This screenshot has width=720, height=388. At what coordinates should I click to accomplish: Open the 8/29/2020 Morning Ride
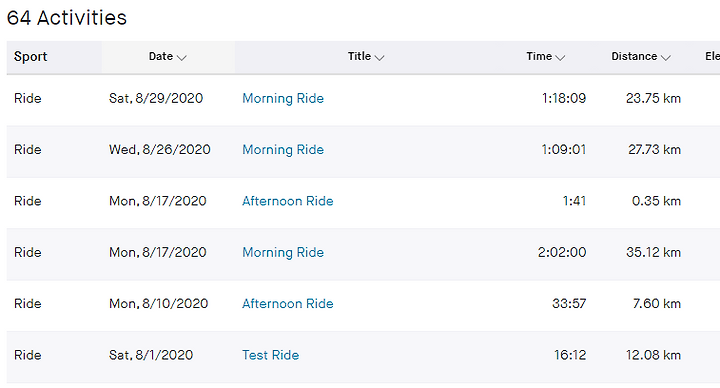point(283,98)
